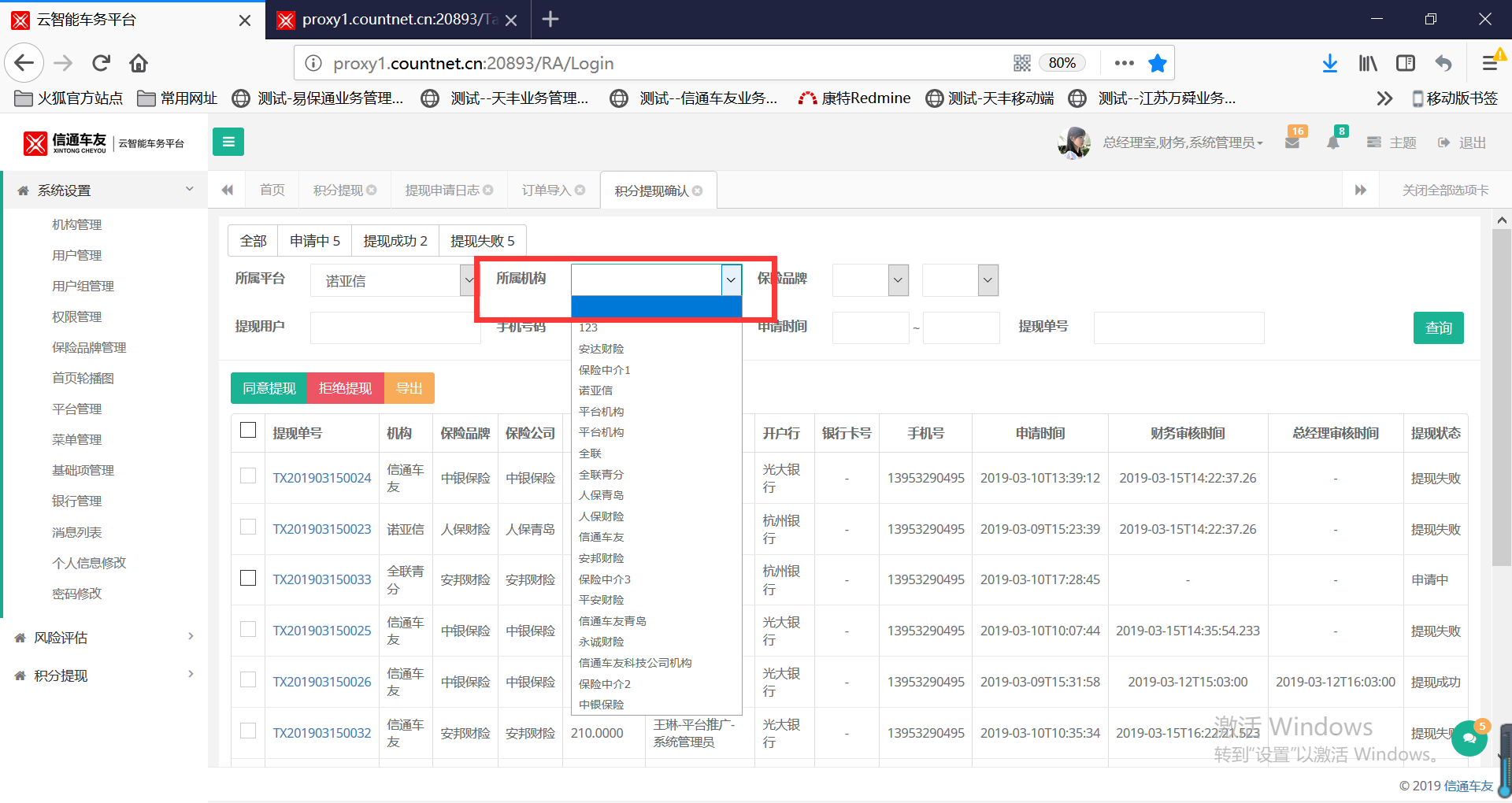Image resolution: width=1512 pixels, height=803 pixels.
Task: Open the mail messages icon with badge 16
Action: tap(1292, 142)
